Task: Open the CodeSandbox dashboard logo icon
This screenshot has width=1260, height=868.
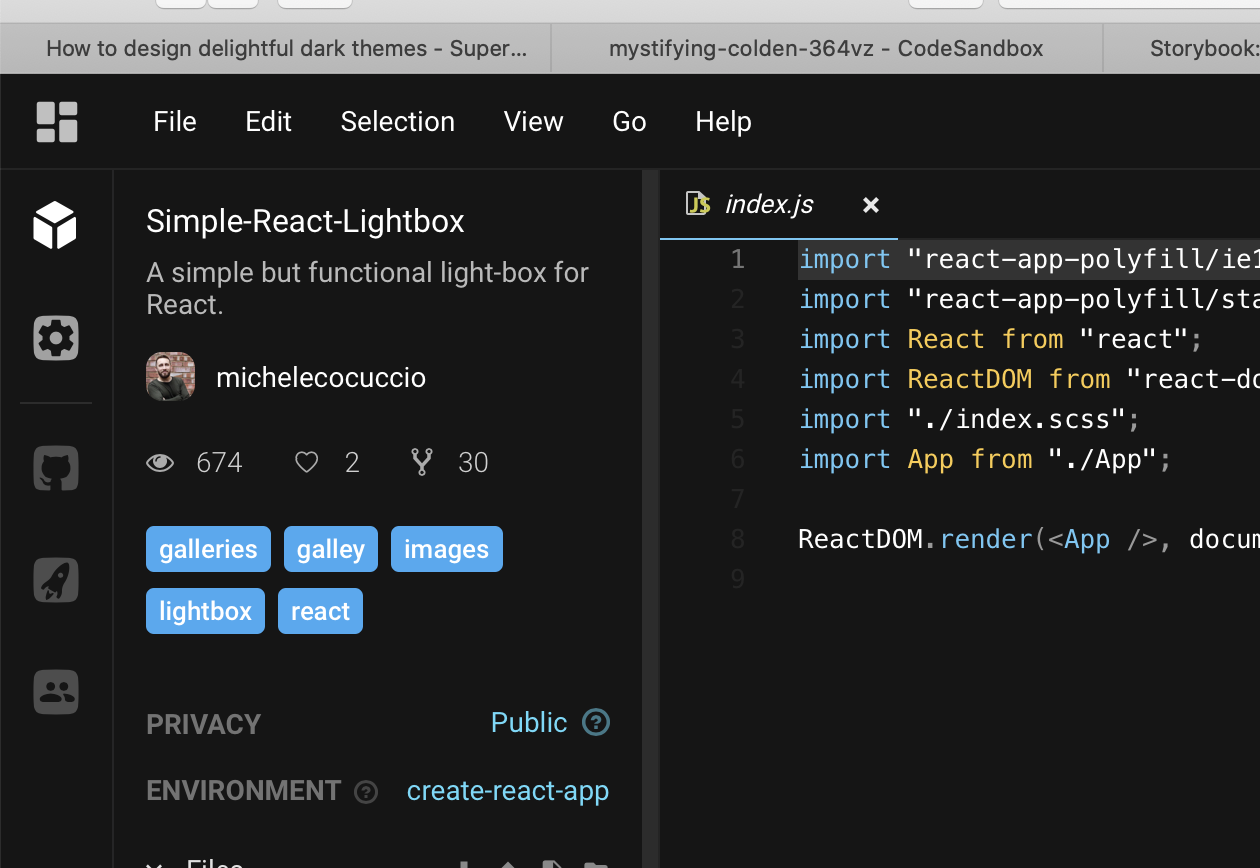Action: coord(57,122)
